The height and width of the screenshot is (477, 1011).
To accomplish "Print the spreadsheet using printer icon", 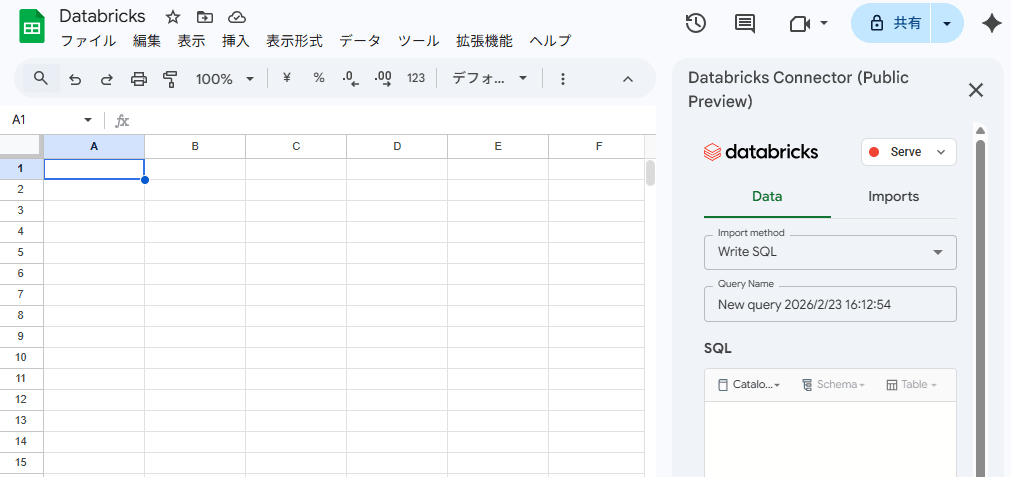I will point(139,79).
